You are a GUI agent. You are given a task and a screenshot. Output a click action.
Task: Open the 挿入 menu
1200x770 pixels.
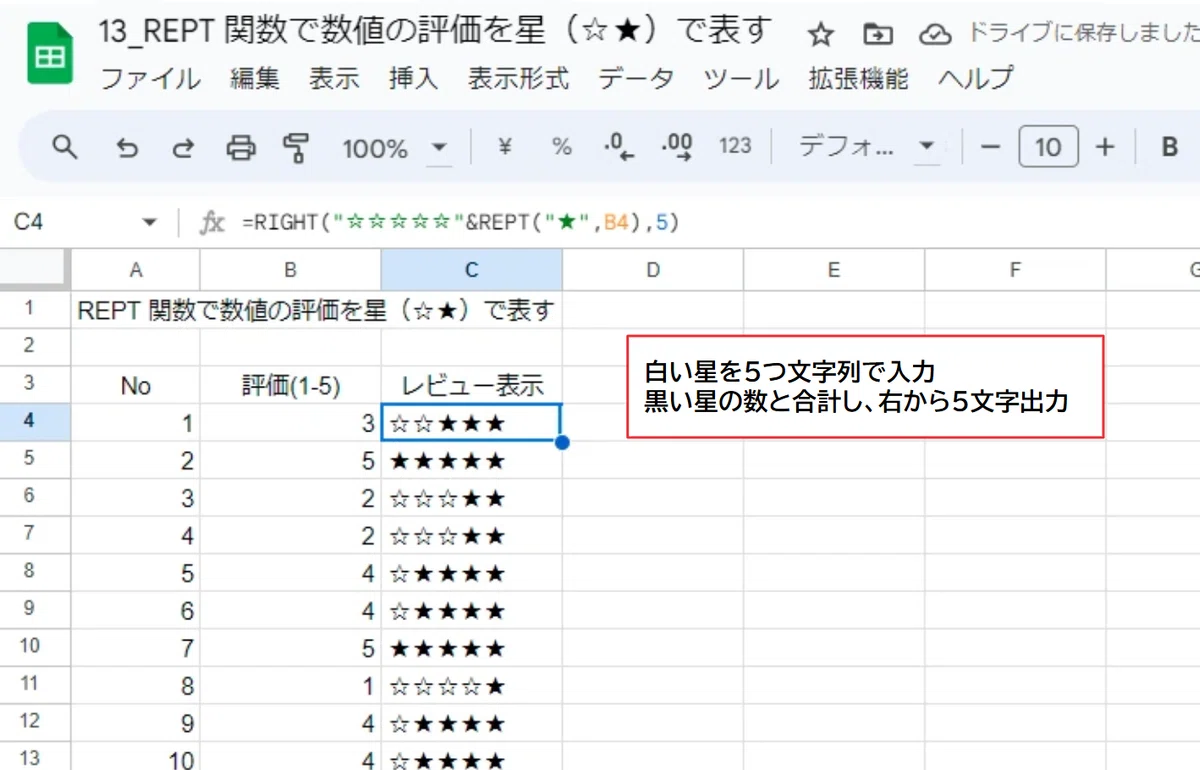click(x=414, y=79)
